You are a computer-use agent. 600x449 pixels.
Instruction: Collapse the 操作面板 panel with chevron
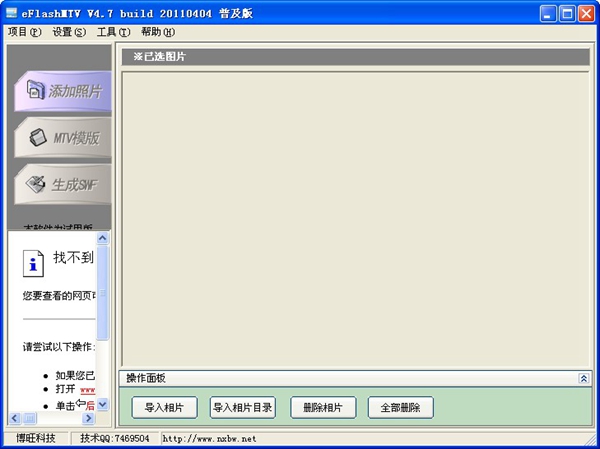583,379
